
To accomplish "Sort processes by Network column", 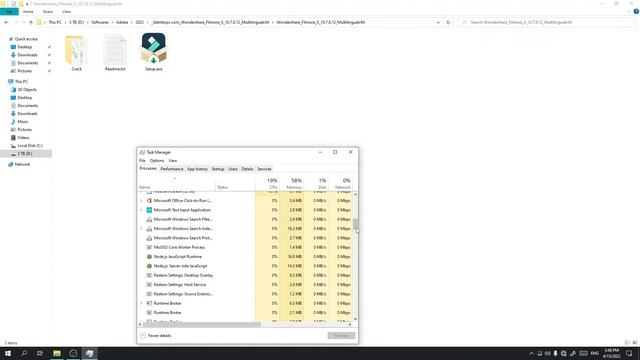I will coord(340,183).
